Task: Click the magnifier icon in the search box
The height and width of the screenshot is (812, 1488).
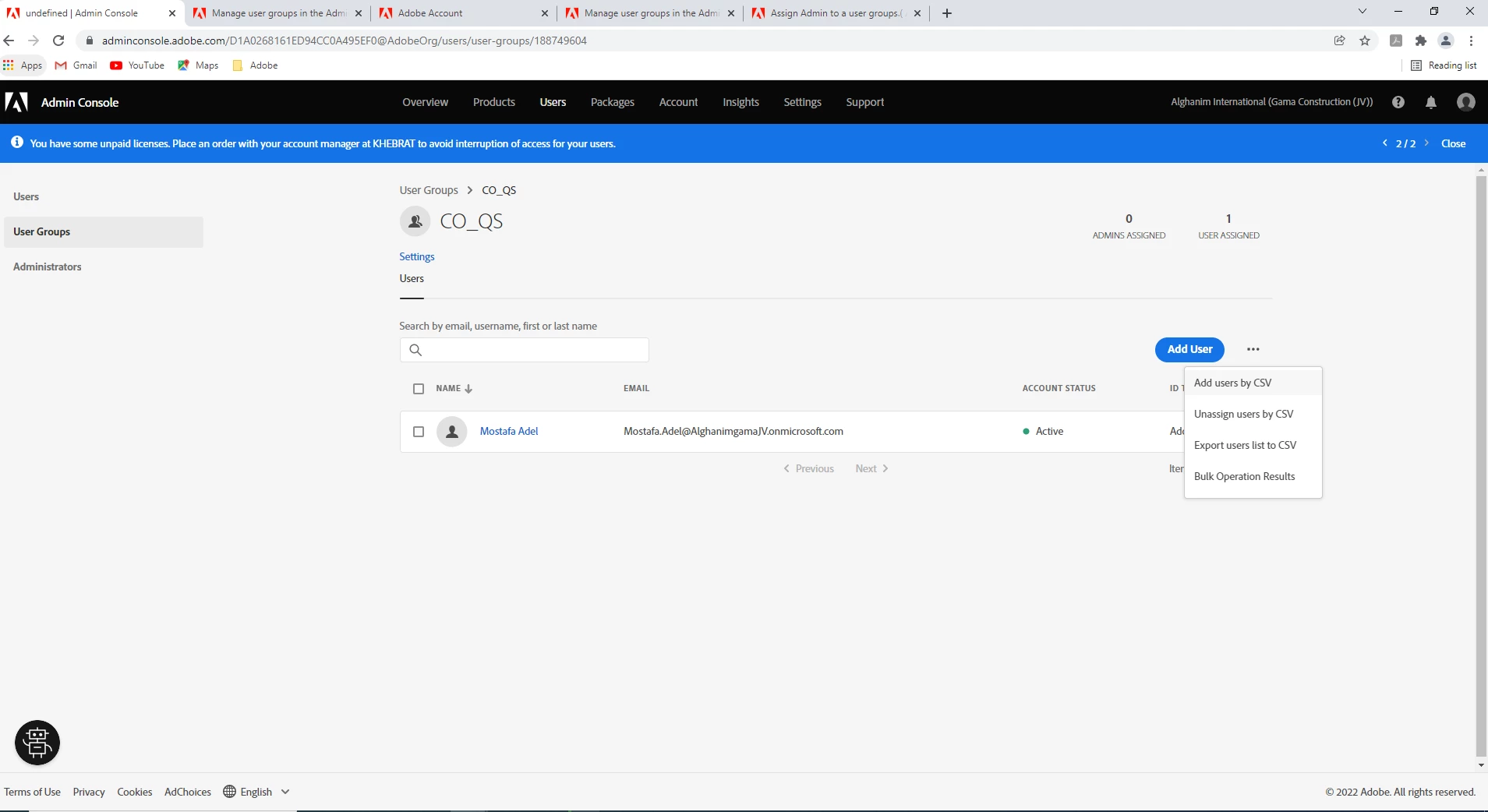Action: coord(415,350)
